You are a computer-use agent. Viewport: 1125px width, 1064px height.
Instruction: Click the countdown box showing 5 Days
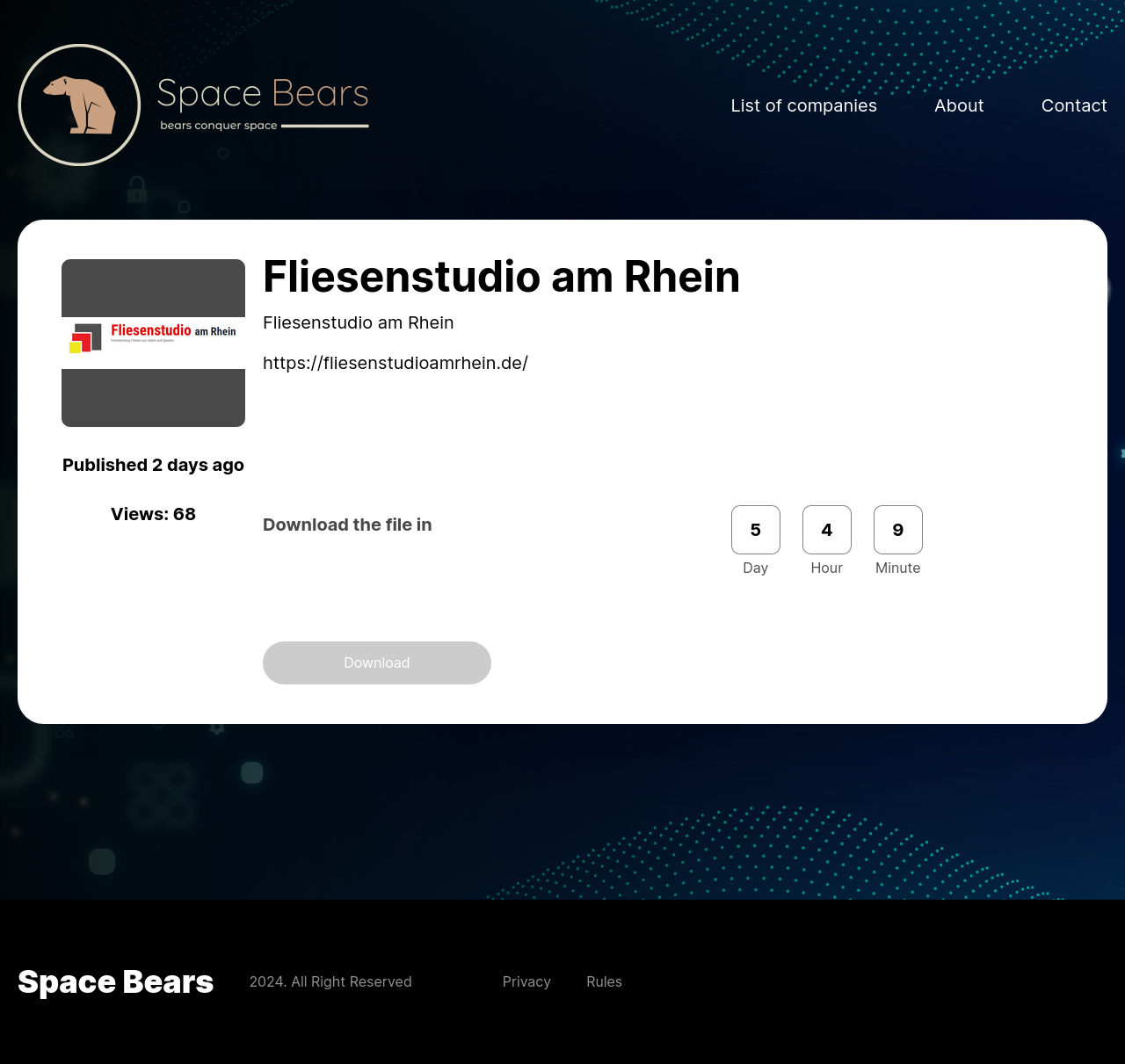pos(755,530)
